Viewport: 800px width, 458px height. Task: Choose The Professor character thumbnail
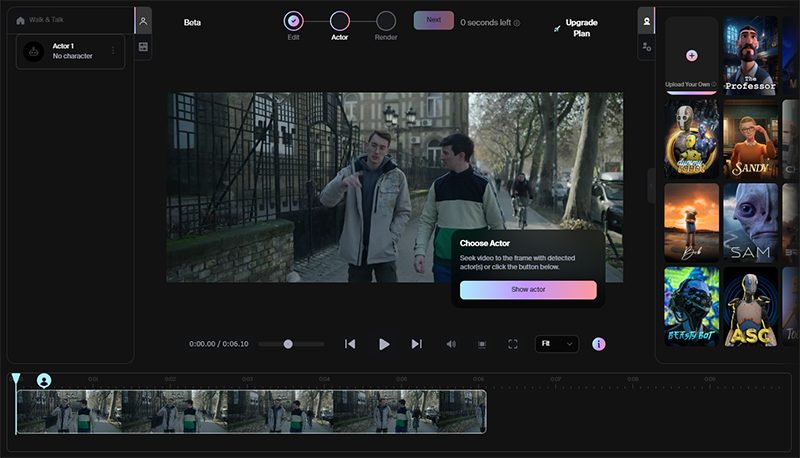click(750, 55)
